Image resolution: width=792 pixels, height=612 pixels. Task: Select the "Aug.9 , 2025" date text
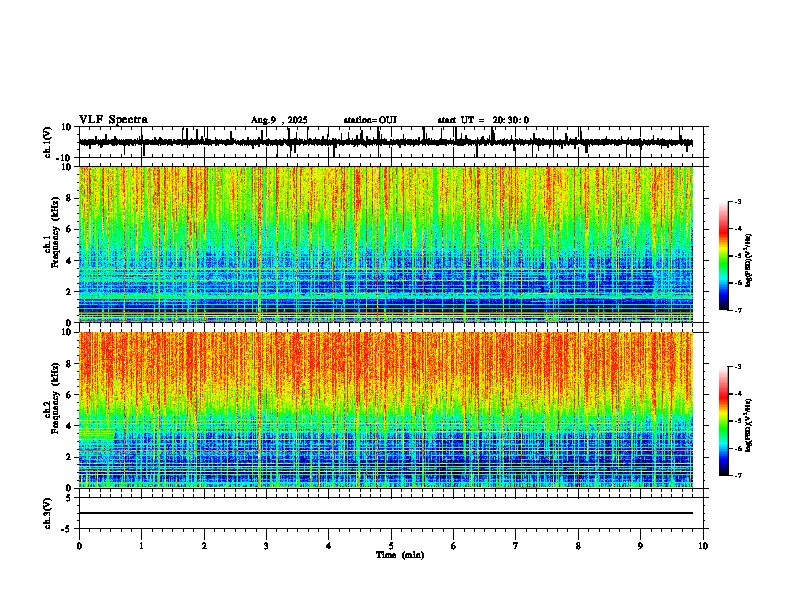click(279, 120)
